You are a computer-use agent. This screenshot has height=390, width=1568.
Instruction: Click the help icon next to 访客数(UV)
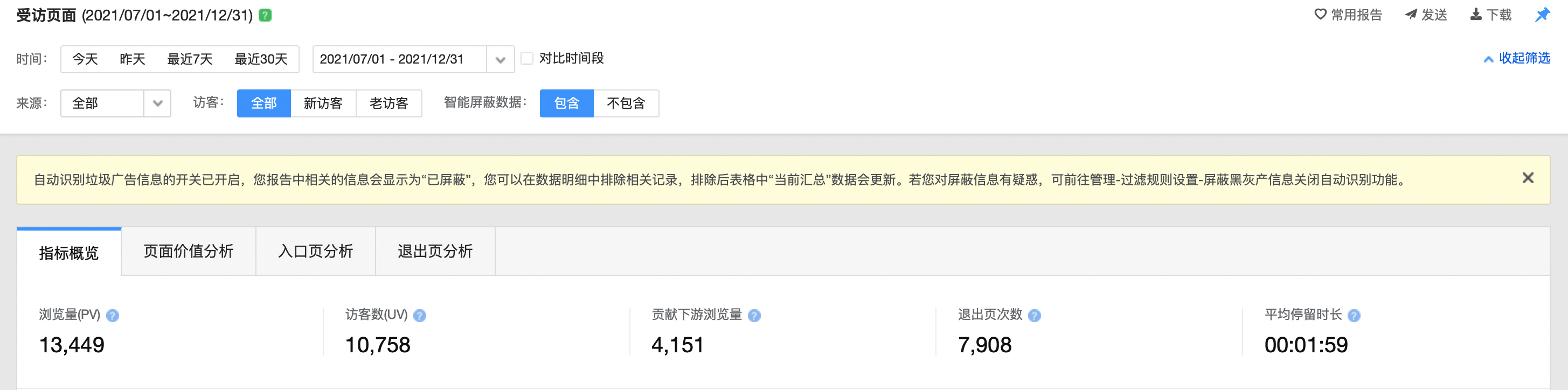click(419, 315)
